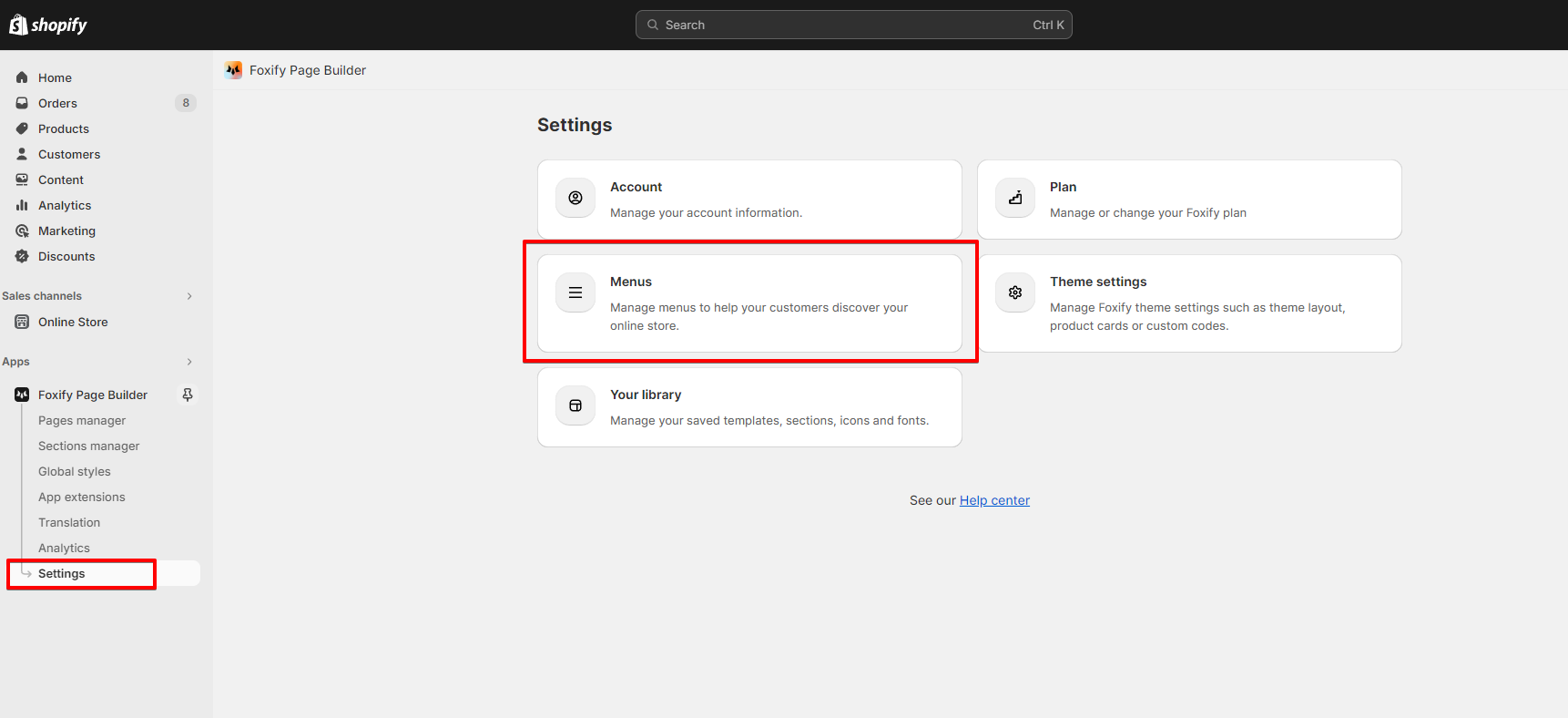
Task: Click the Marketing target icon
Action: coord(22,231)
